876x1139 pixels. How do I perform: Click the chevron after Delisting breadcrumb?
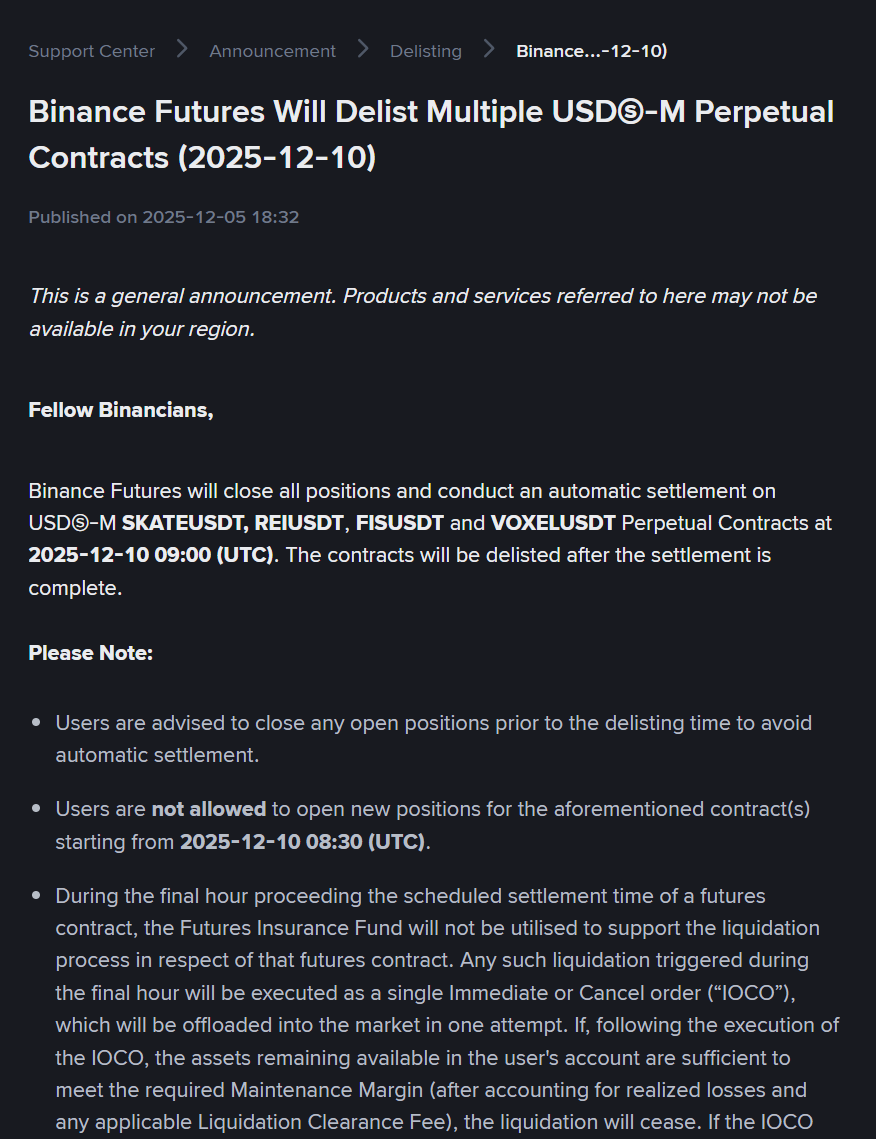(x=489, y=49)
